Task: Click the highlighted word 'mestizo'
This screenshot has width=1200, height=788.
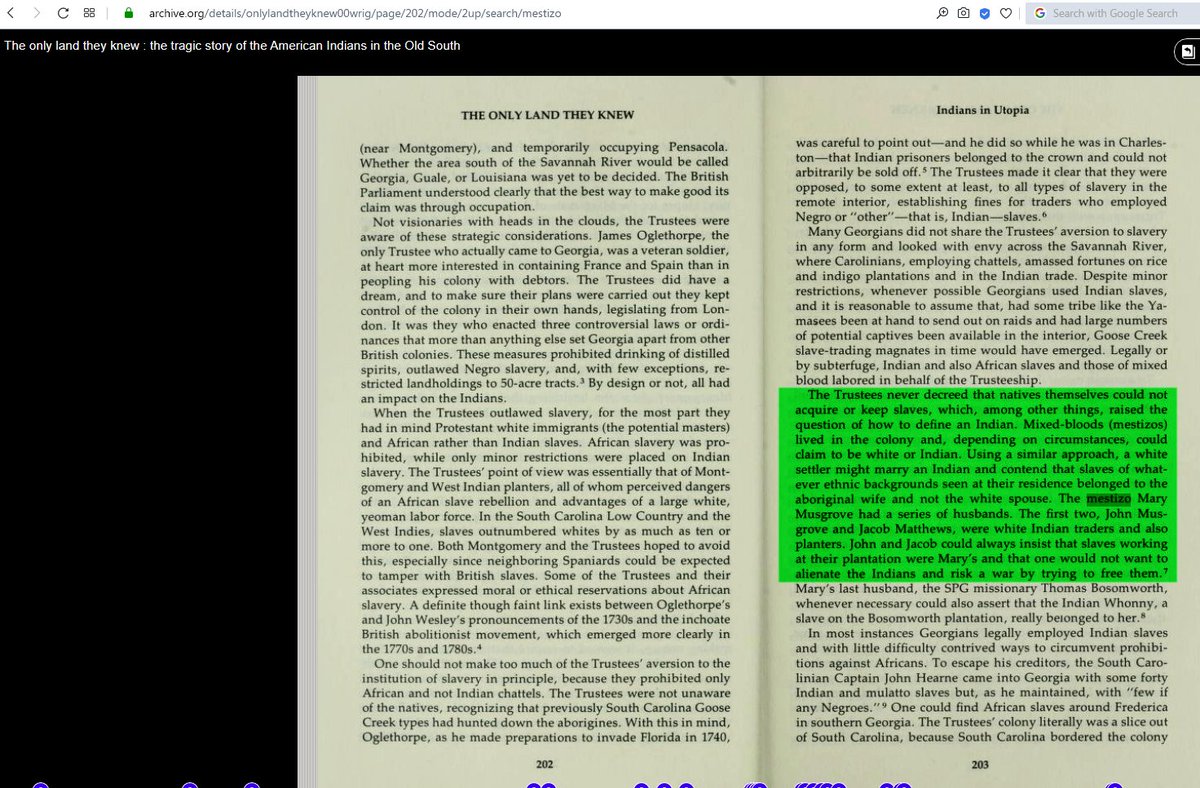Action: [1108, 498]
